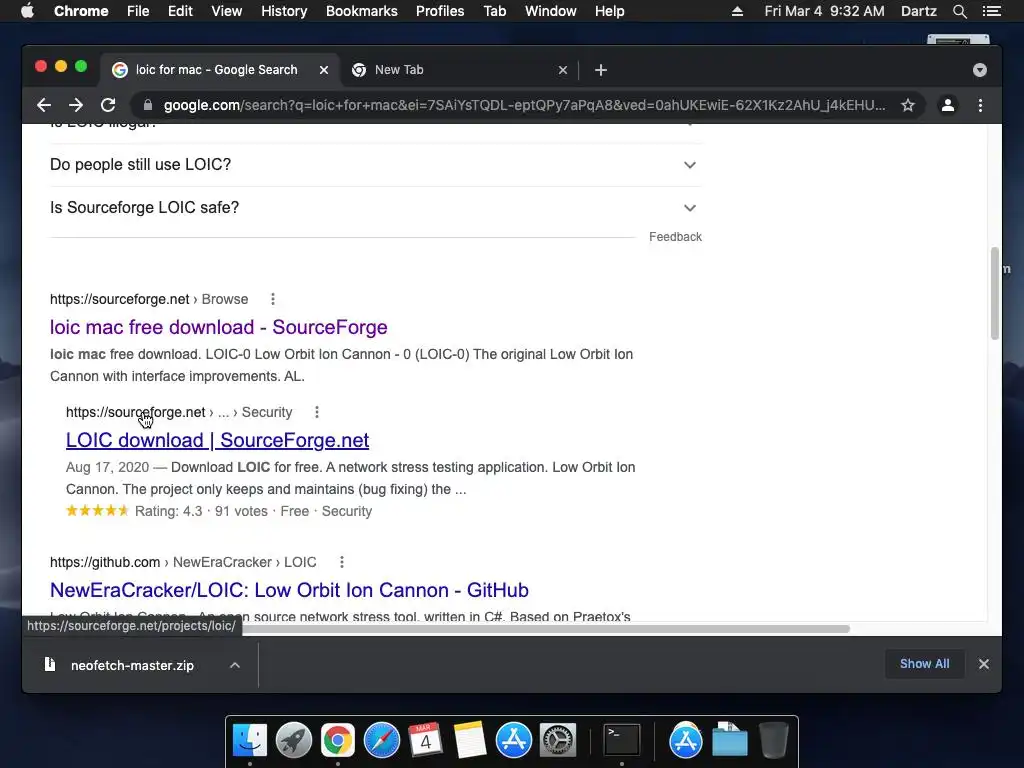Click the date and time in menu bar
Screen dimensions: 1024x768
824,11
